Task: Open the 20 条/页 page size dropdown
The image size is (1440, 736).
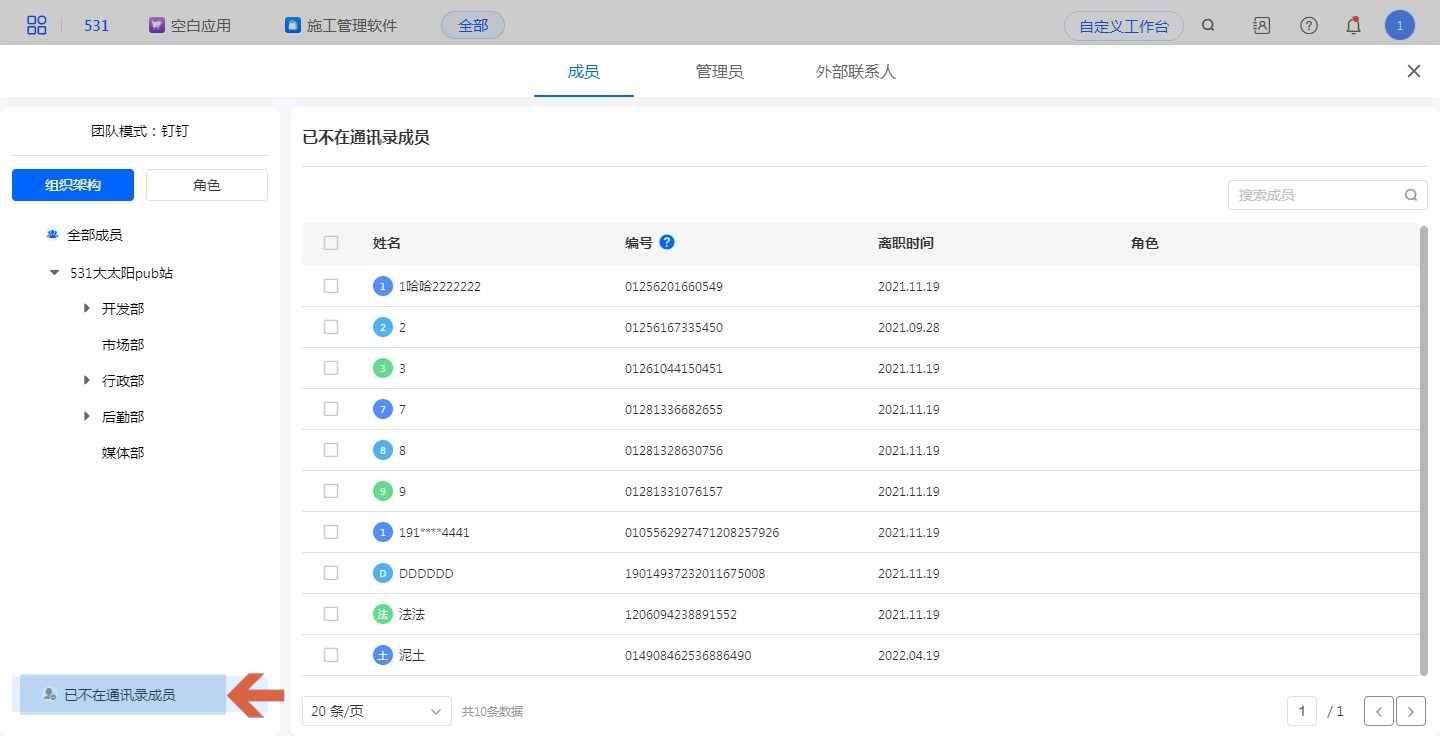Action: click(376, 711)
